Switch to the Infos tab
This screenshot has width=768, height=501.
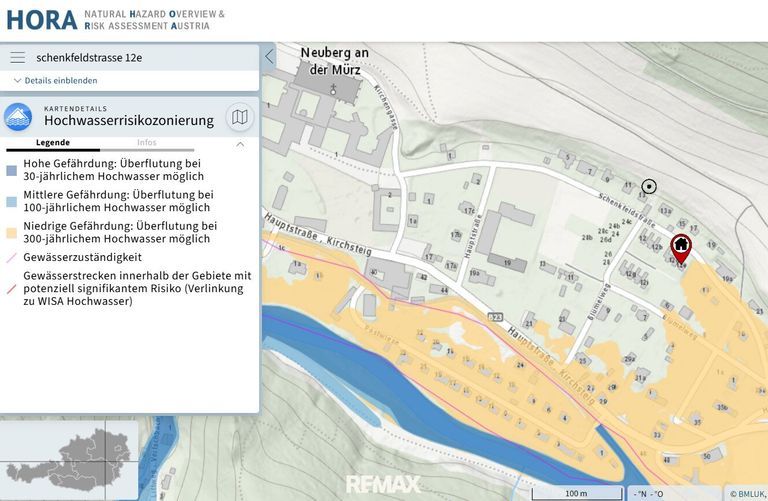pyautogui.click(x=146, y=143)
